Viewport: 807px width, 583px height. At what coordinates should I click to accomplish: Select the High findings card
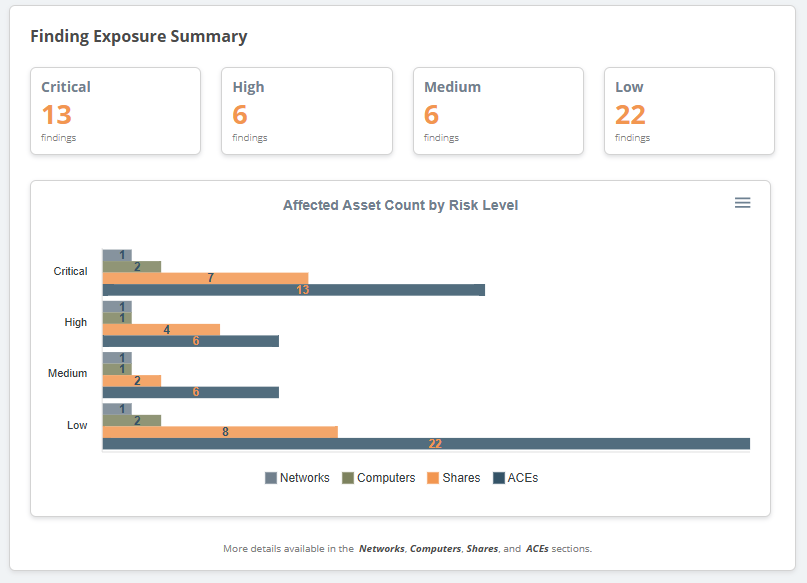pyautogui.click(x=306, y=111)
